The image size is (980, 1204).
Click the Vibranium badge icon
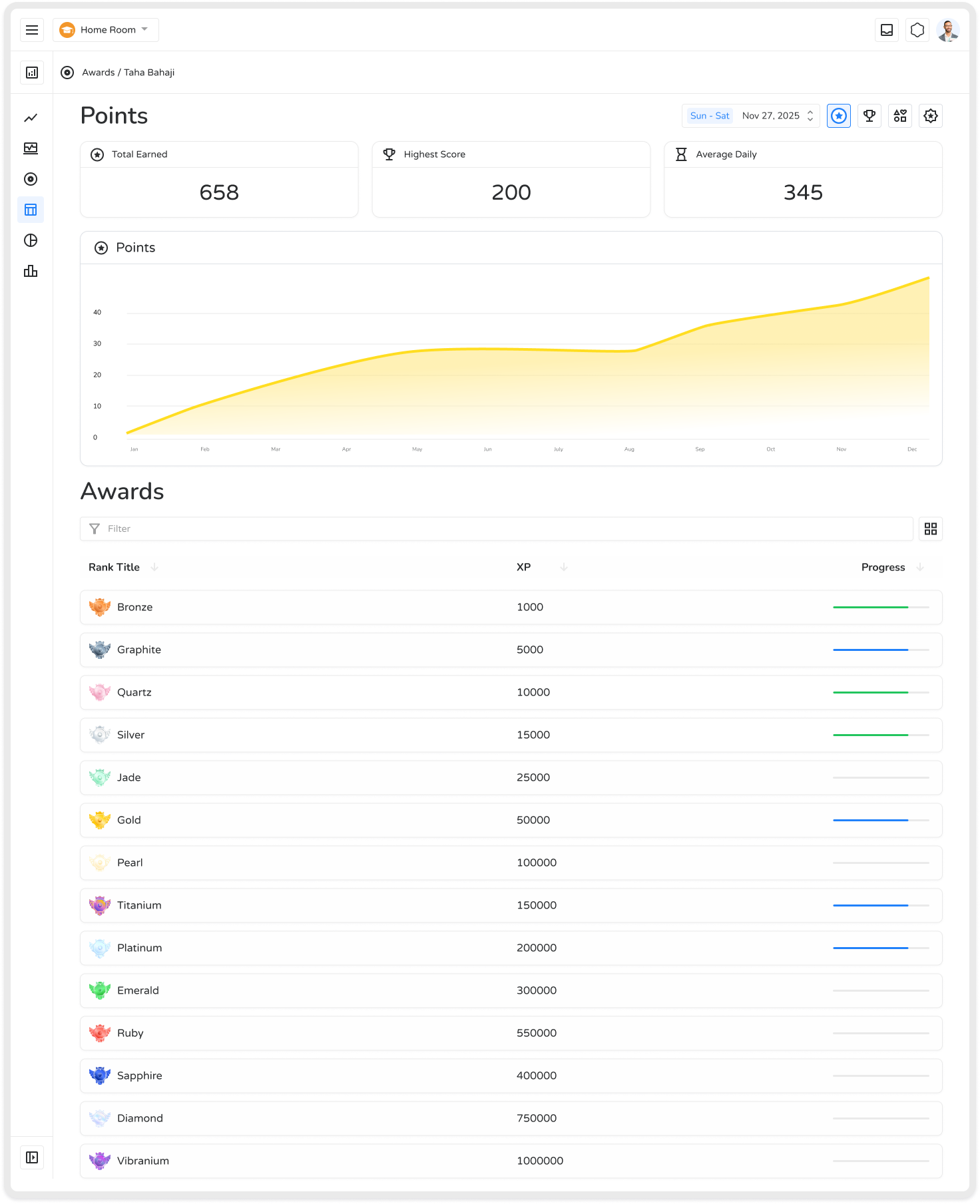[x=100, y=1161]
